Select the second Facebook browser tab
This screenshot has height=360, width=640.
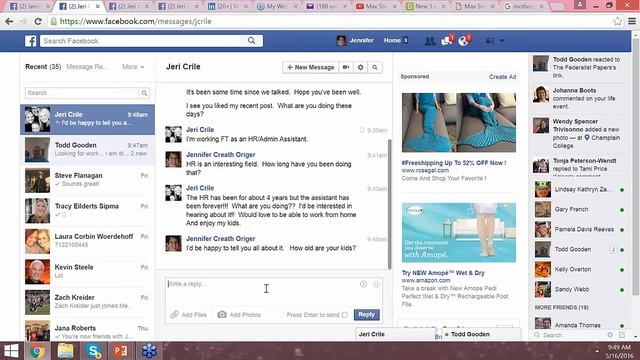click(79, 6)
